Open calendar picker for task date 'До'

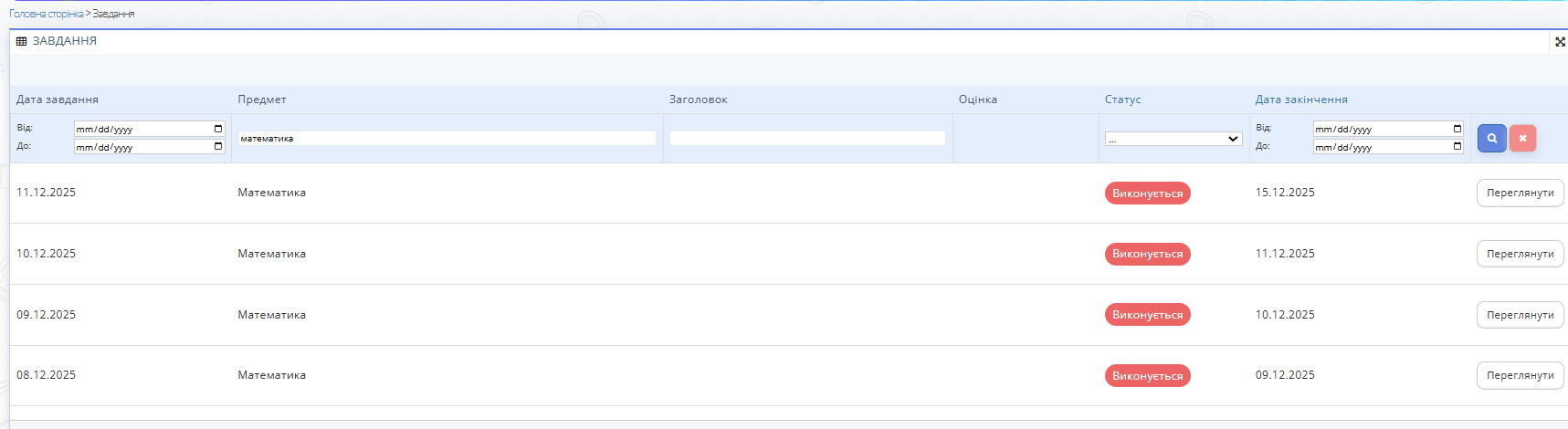[x=218, y=146]
